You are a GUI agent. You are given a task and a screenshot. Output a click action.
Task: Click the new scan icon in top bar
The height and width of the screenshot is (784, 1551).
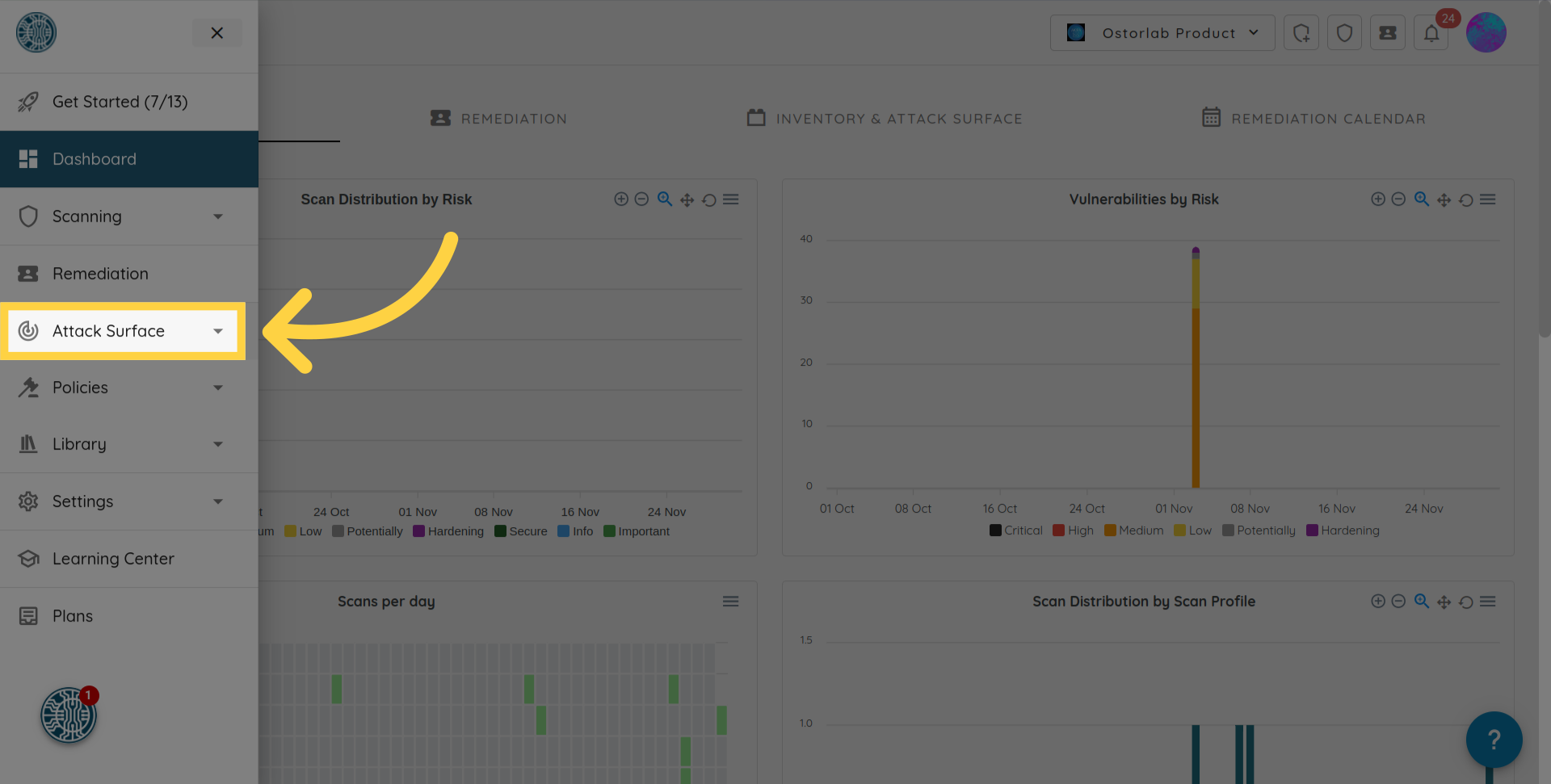1301,33
